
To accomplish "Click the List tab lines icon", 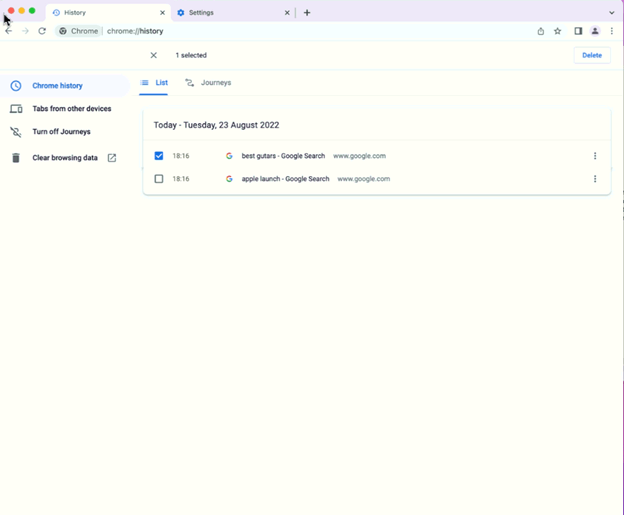I will 144,83.
